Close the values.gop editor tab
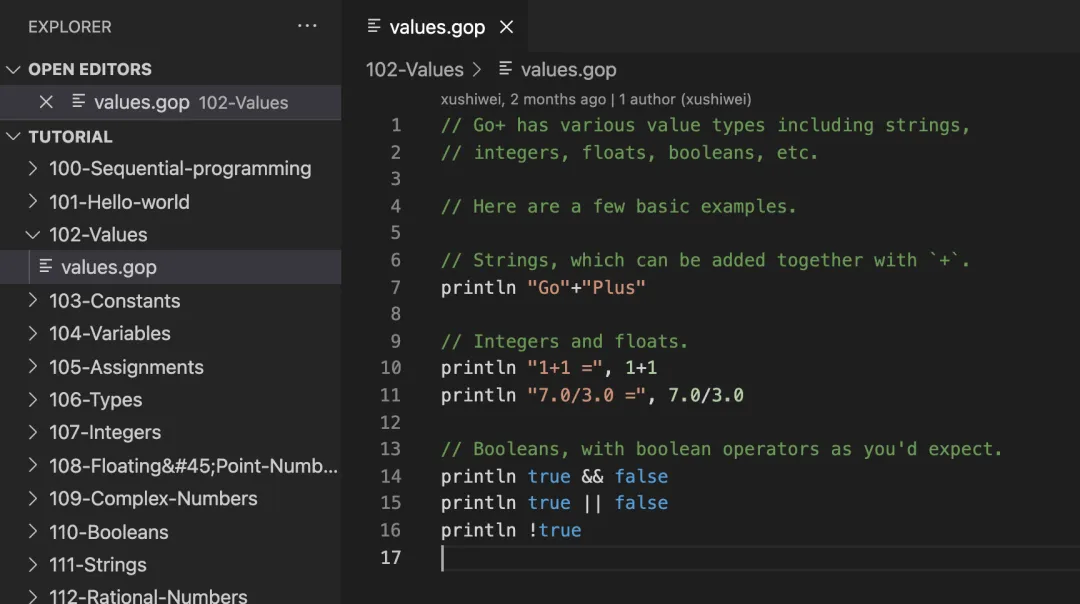 (x=506, y=27)
